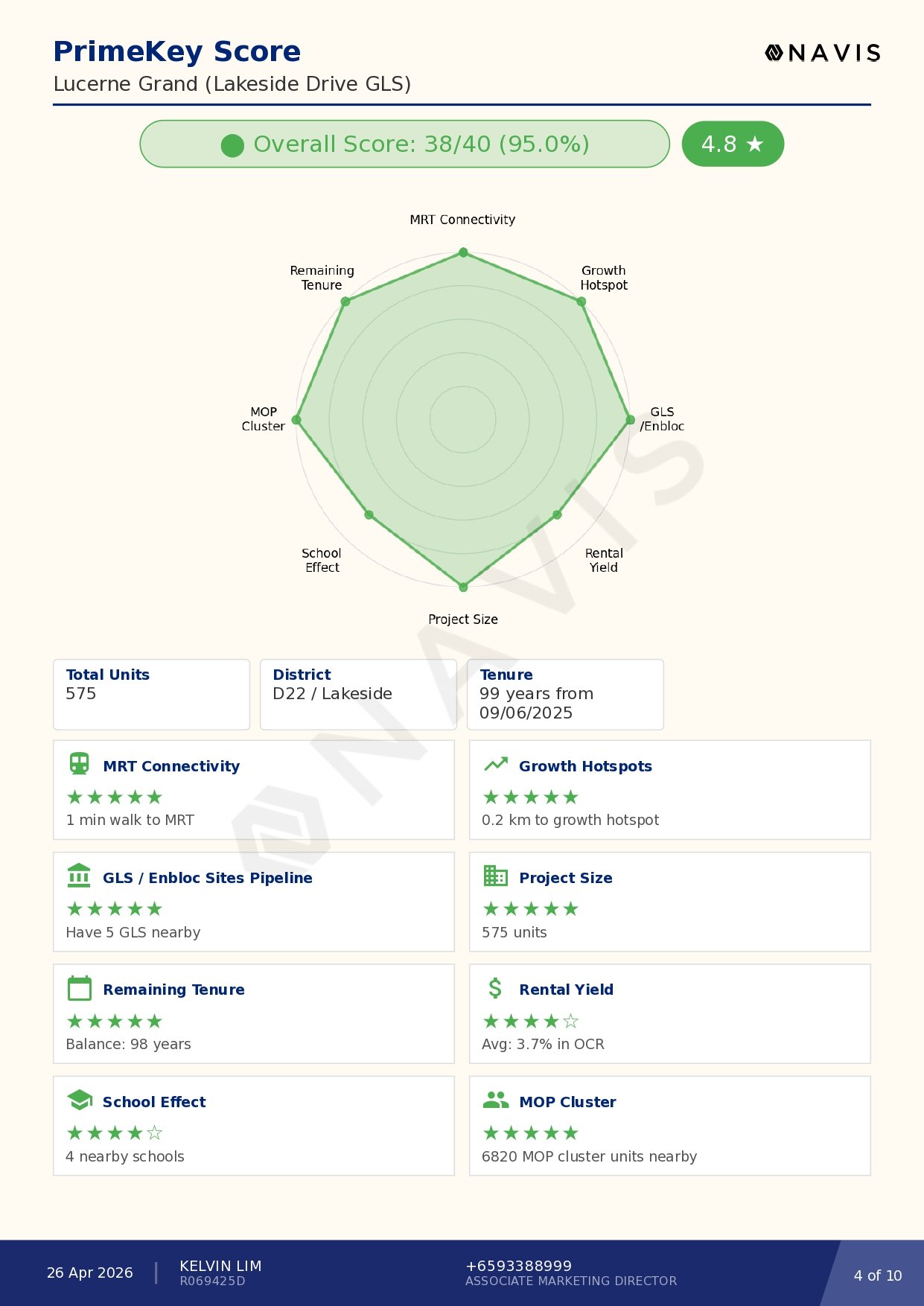Click the page indicator 4 of 10
The height and width of the screenshot is (1306, 924).
point(877,1275)
